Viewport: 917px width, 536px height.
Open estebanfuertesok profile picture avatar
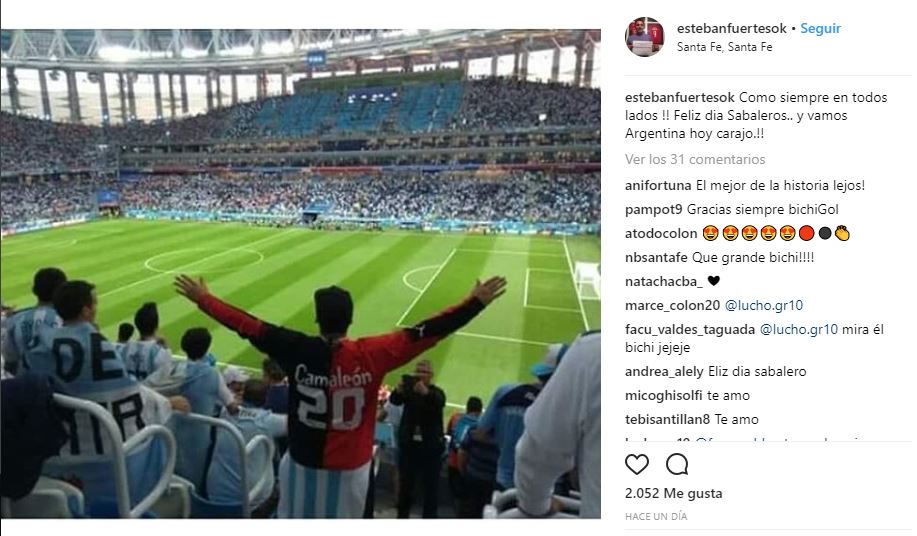point(644,37)
